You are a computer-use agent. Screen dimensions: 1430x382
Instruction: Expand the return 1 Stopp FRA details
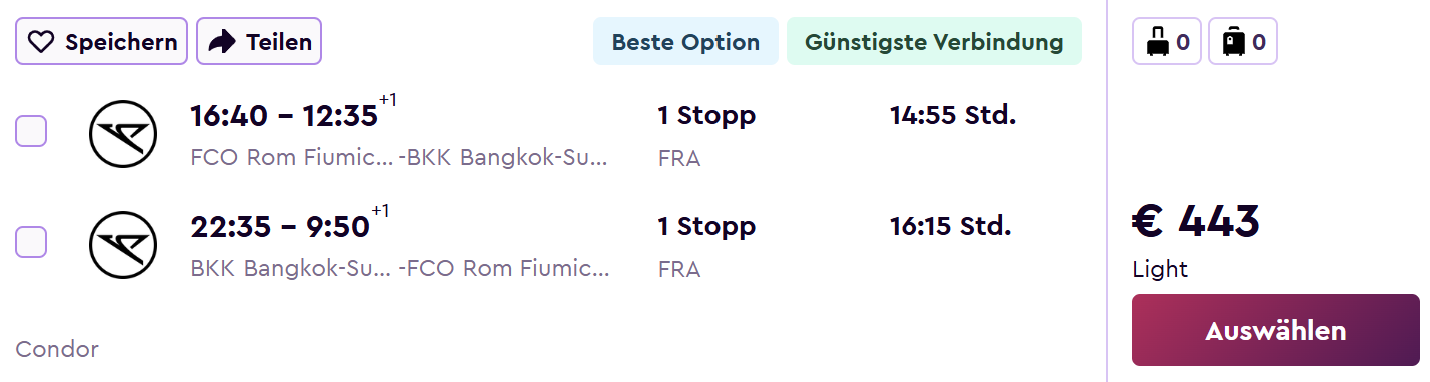tap(706, 246)
